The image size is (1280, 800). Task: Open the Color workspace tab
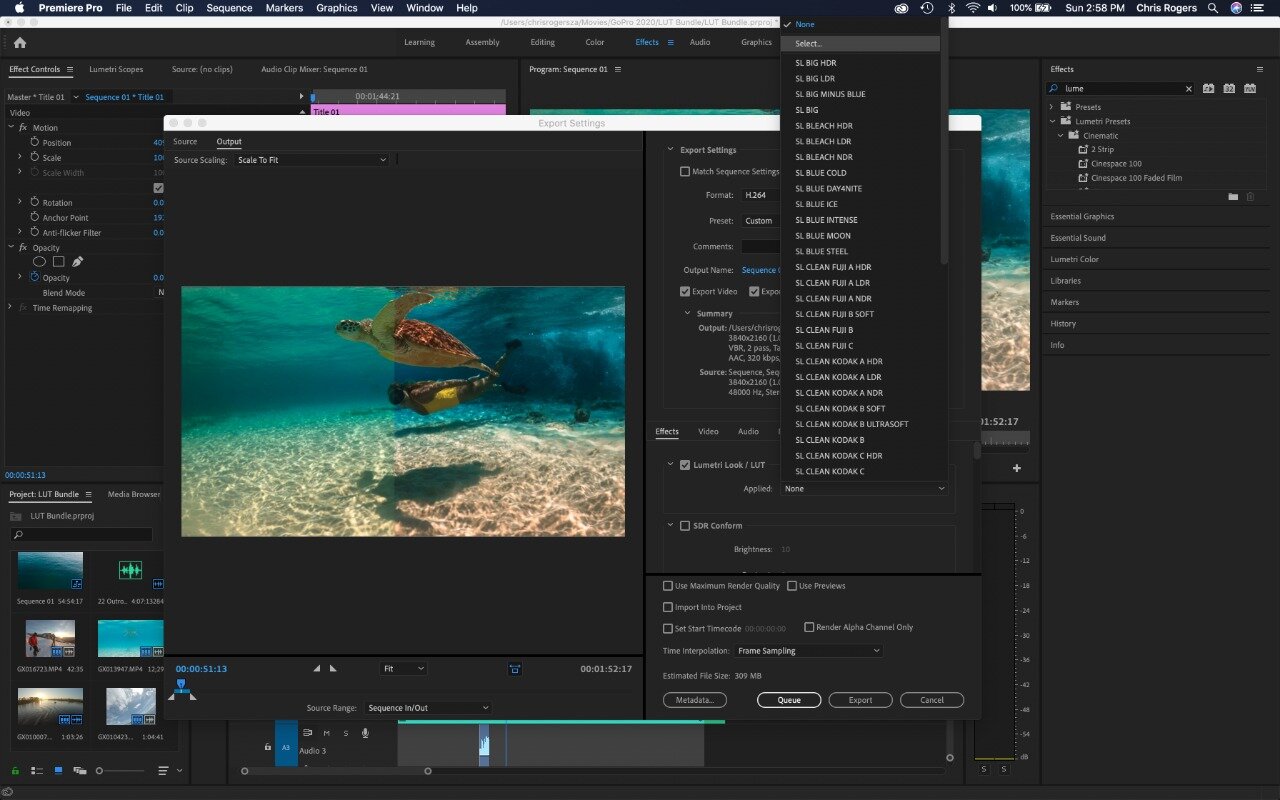[x=595, y=42]
